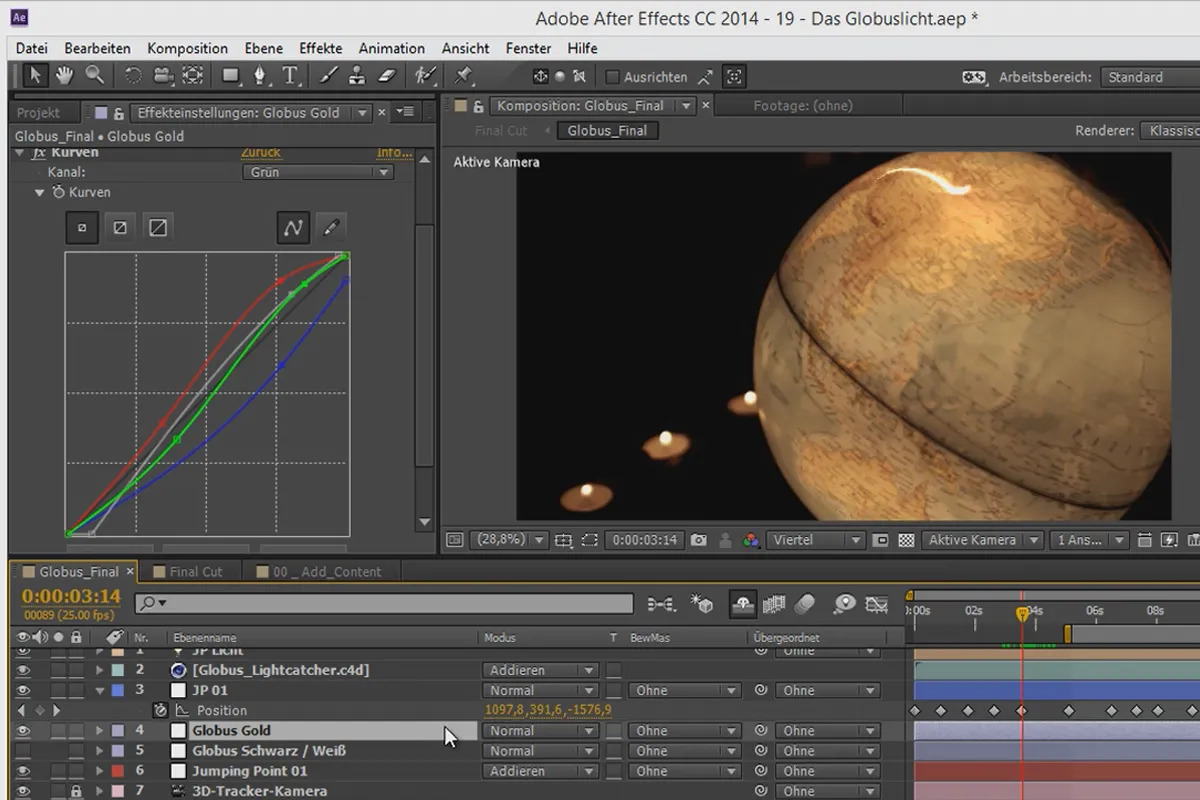Open the graph editor icon in timeline
Screen dimensions: 1200x800
coord(877,604)
